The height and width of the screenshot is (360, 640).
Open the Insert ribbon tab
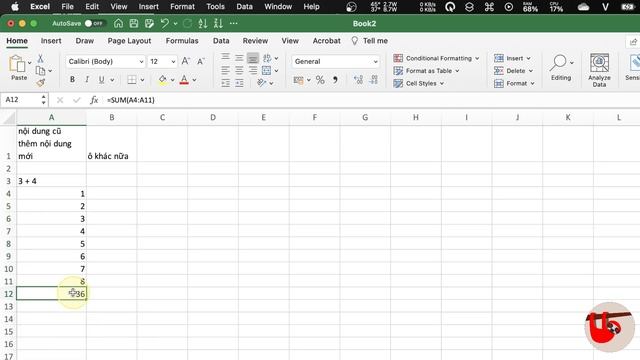pyautogui.click(x=51, y=41)
